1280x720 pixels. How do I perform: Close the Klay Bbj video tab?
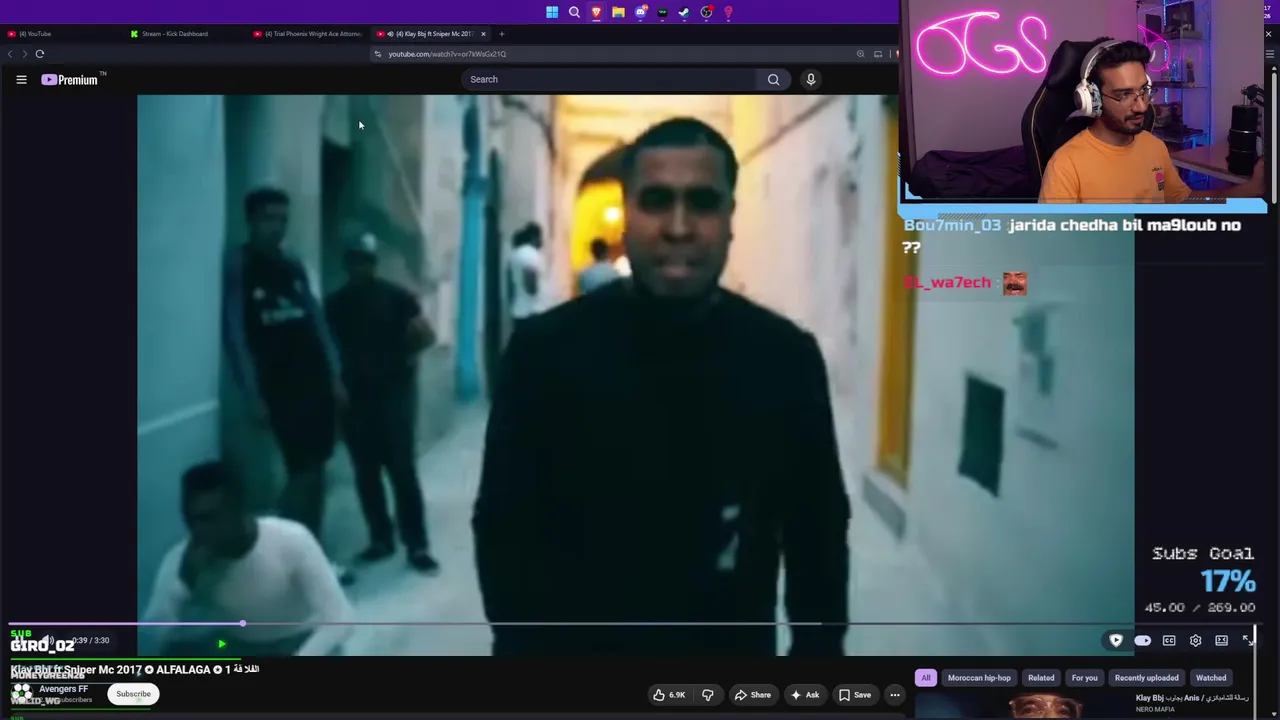coord(483,34)
